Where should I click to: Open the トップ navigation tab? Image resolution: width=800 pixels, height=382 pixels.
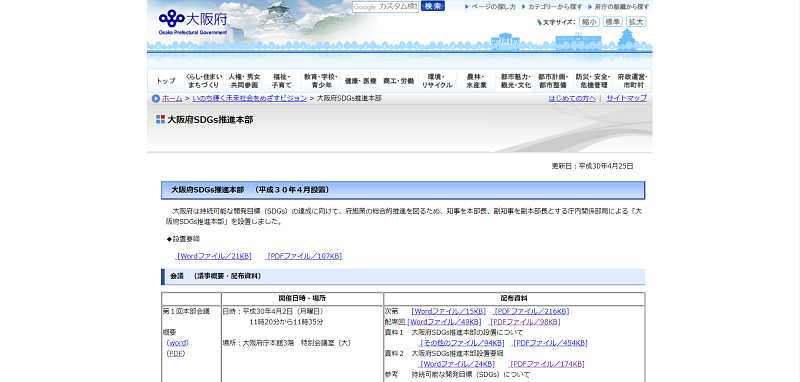coord(166,81)
